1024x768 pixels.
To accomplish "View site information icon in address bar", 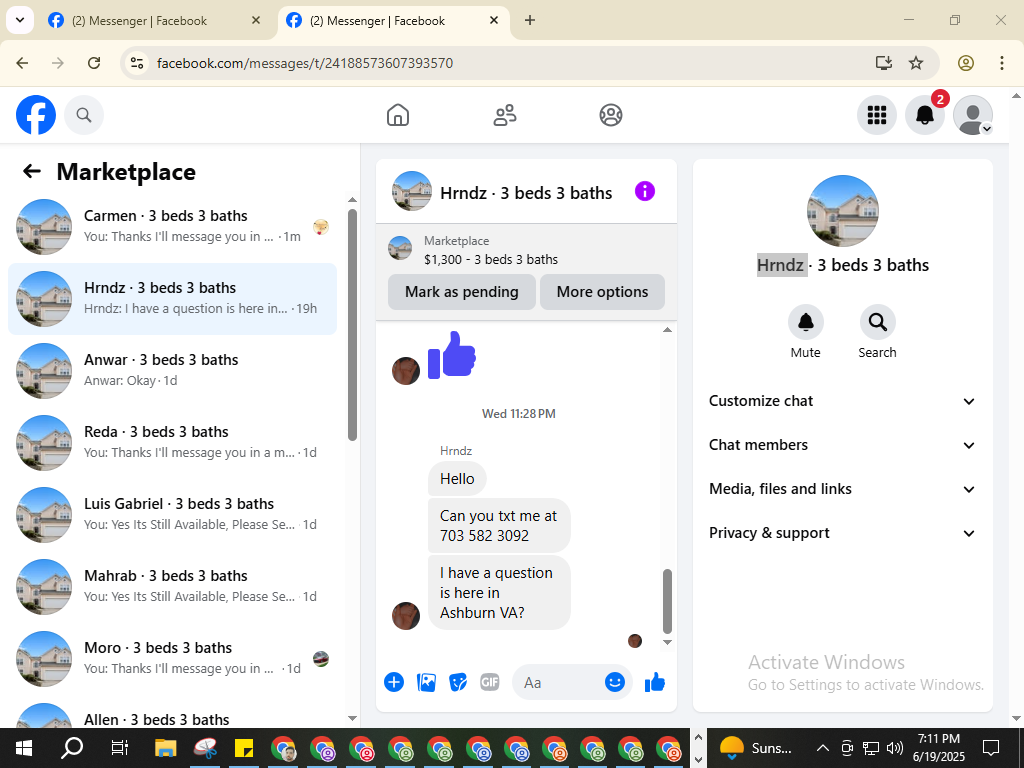I will tap(137, 63).
